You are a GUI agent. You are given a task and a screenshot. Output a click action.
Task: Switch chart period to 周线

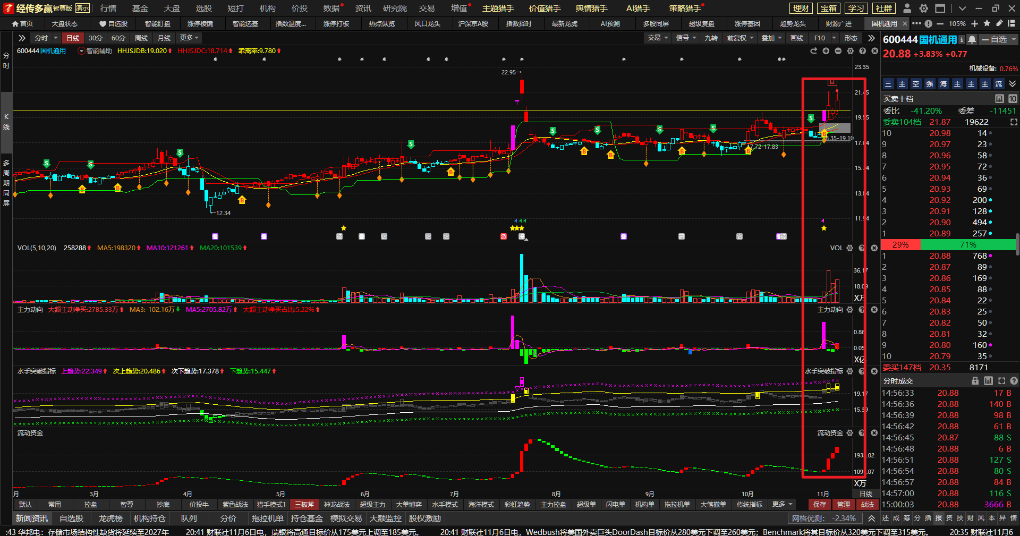tap(140, 37)
